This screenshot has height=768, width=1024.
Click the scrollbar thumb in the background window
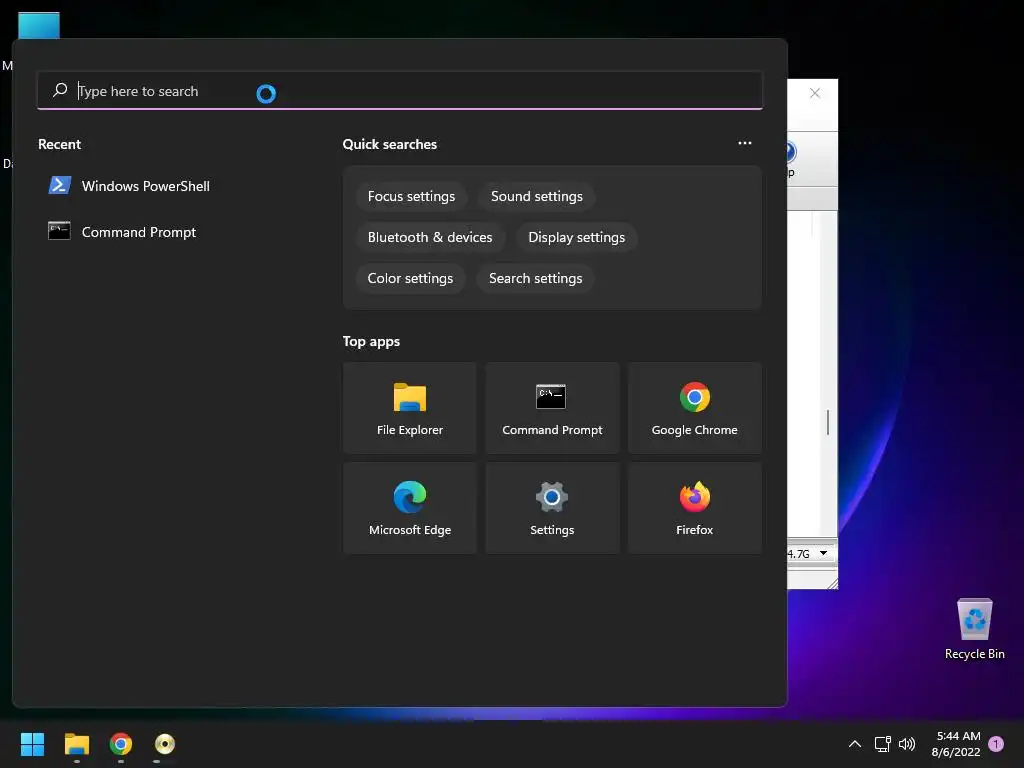coord(827,423)
